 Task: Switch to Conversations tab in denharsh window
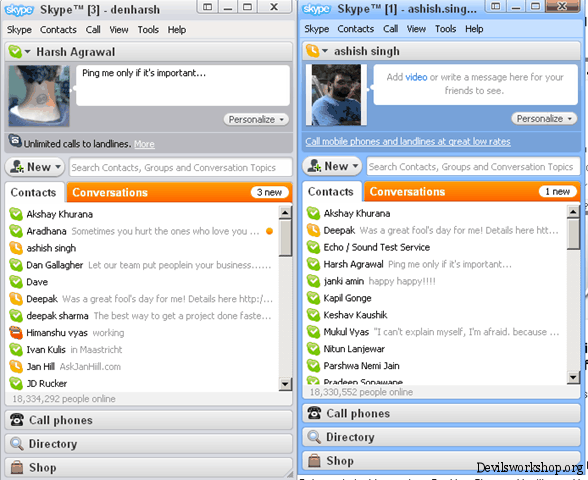pos(179,192)
